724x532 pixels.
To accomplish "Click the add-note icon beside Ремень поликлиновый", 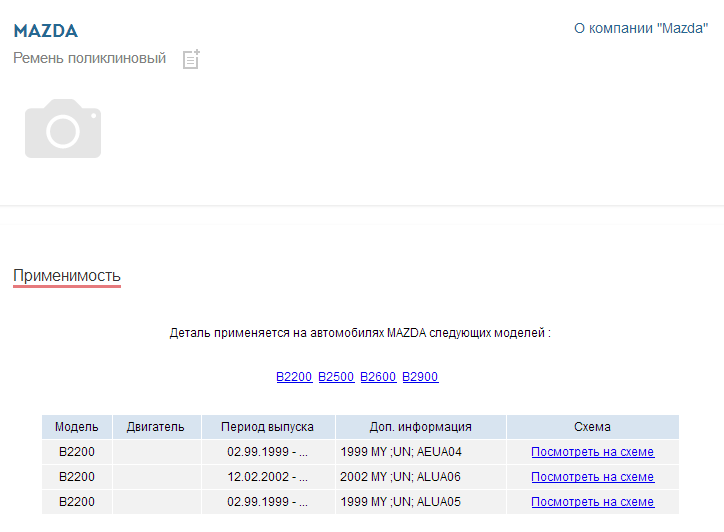I will [191, 59].
